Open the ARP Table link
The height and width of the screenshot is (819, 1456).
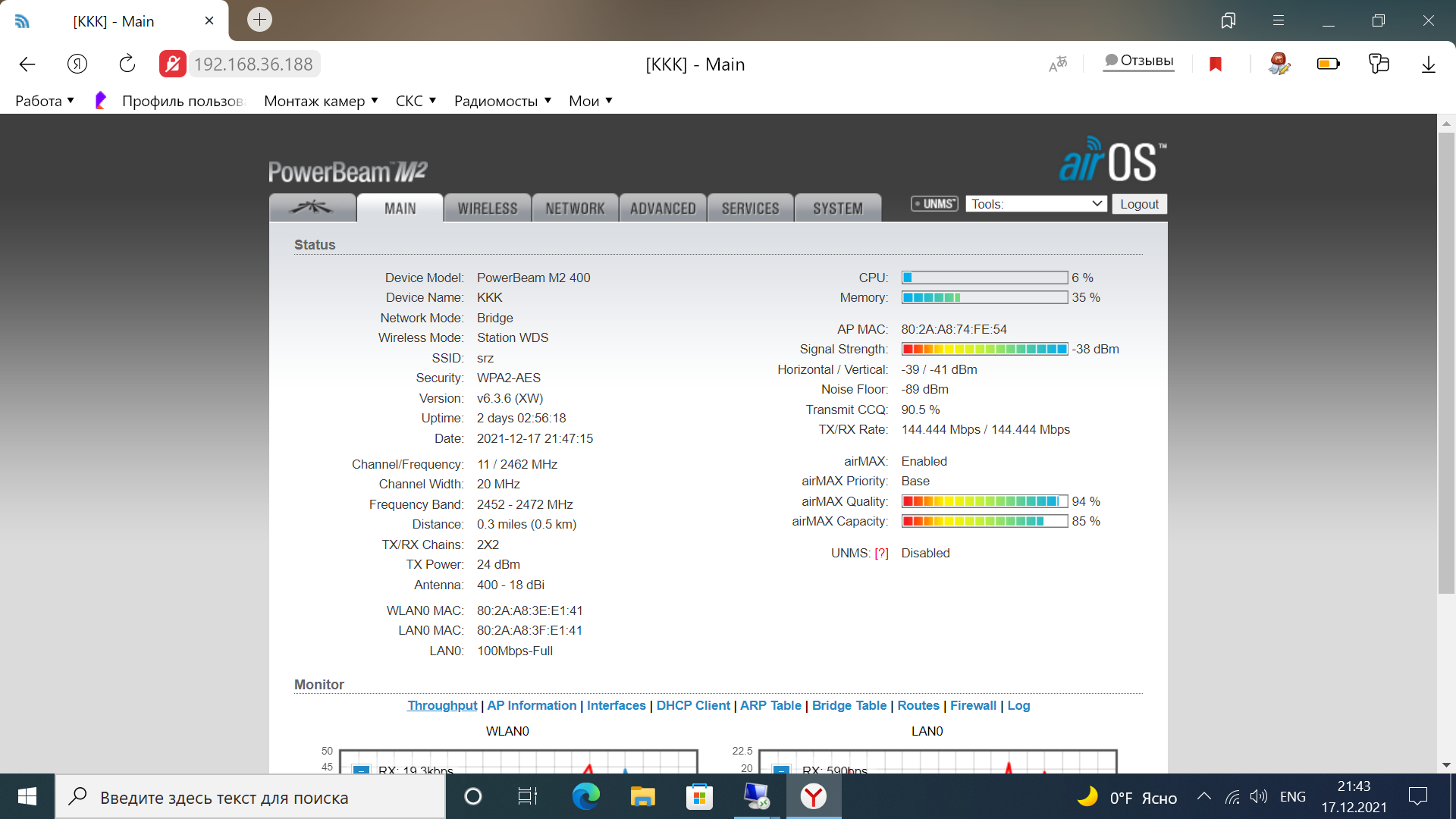(x=770, y=705)
